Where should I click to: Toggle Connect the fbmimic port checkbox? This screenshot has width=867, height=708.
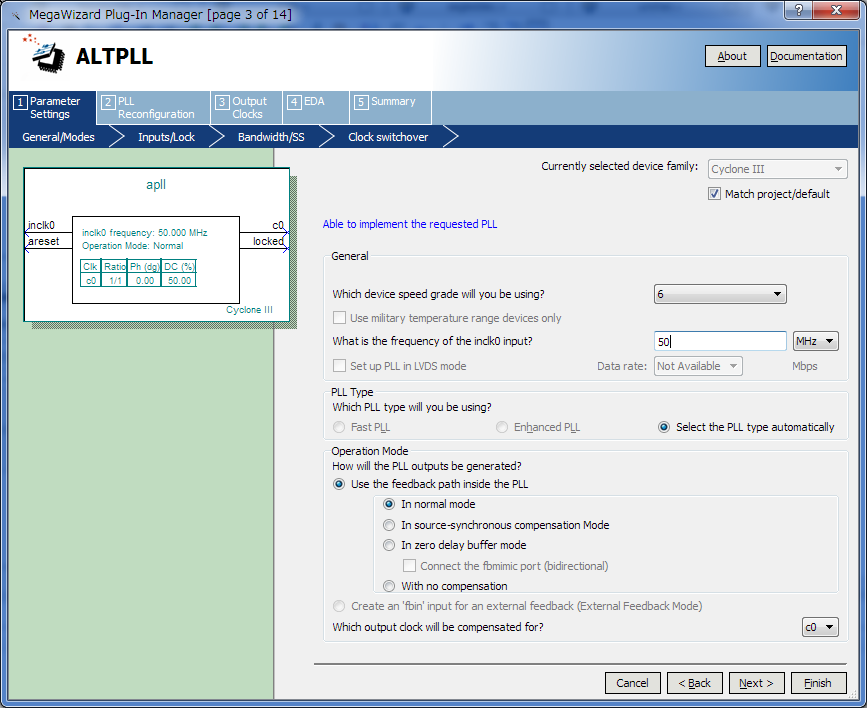point(409,566)
